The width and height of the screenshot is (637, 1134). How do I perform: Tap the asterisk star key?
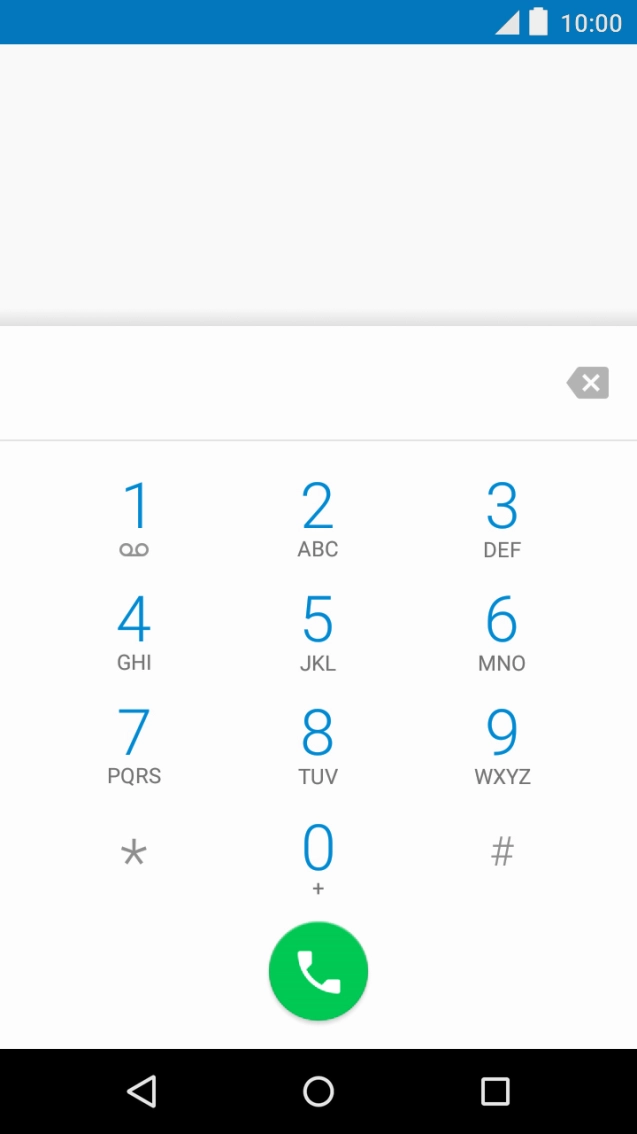(134, 853)
